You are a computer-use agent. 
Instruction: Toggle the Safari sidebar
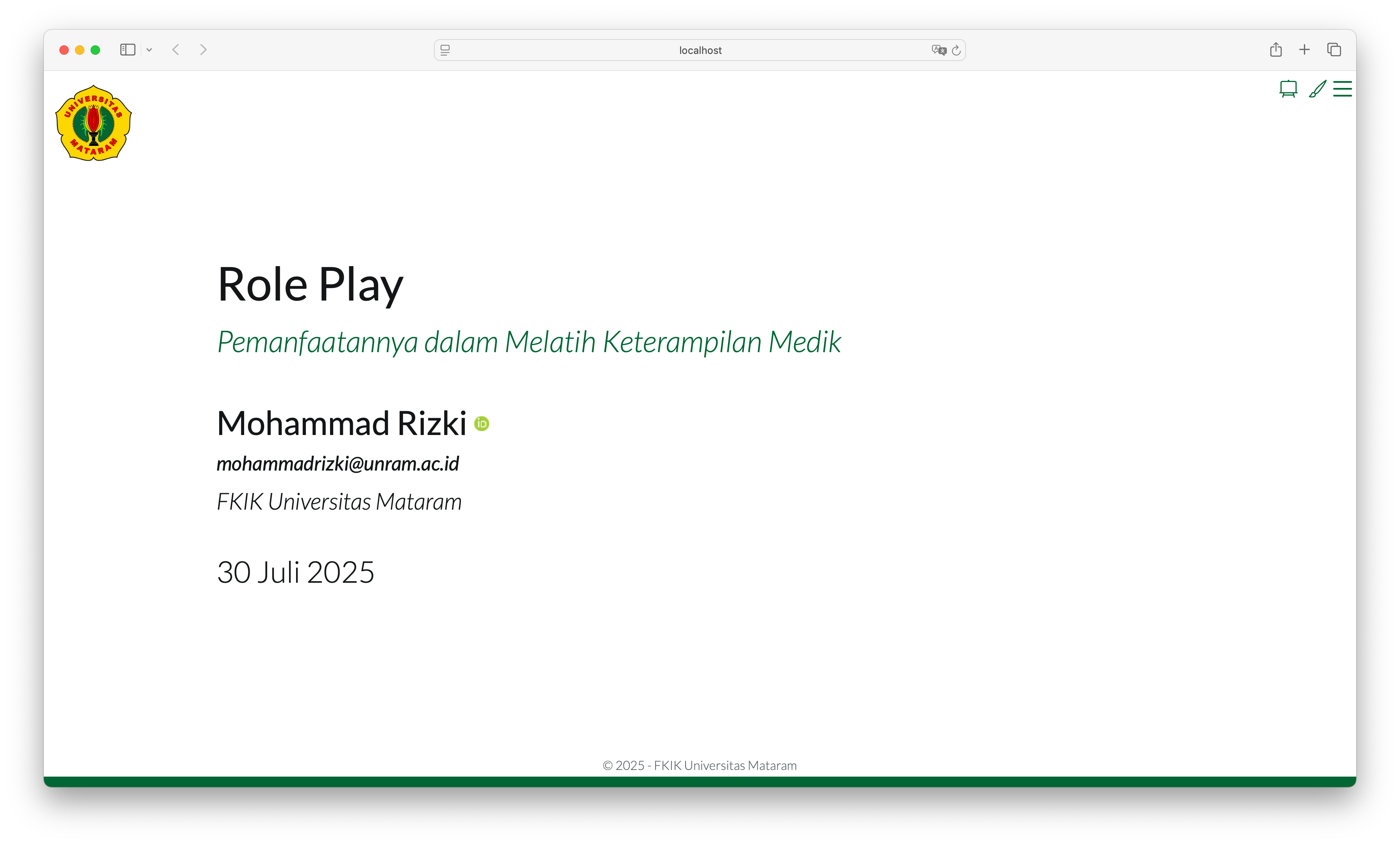[127, 50]
